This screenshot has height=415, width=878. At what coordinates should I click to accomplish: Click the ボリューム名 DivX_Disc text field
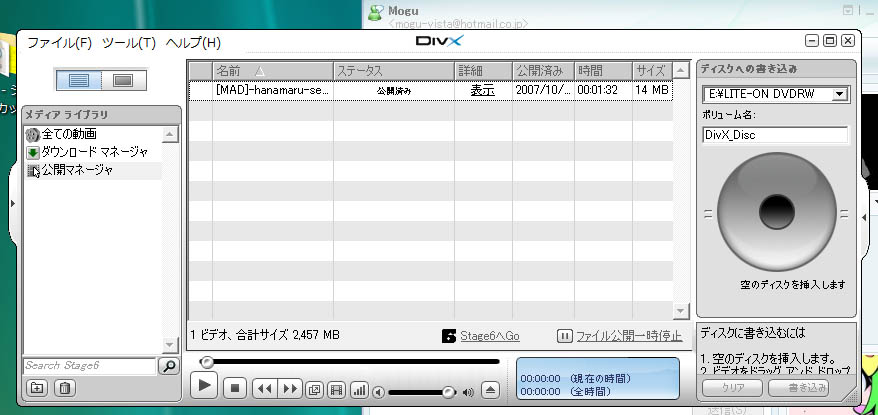(x=776, y=135)
